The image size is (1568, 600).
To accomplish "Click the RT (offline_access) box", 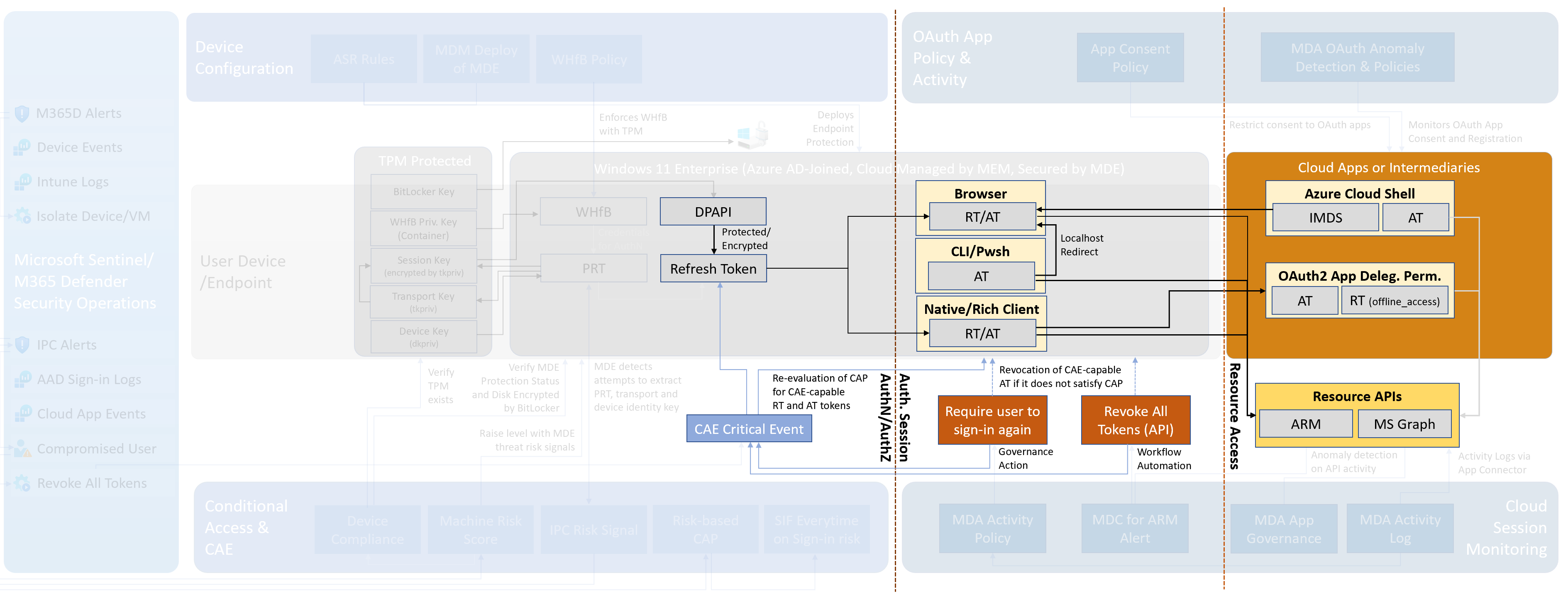I will 1394,301.
